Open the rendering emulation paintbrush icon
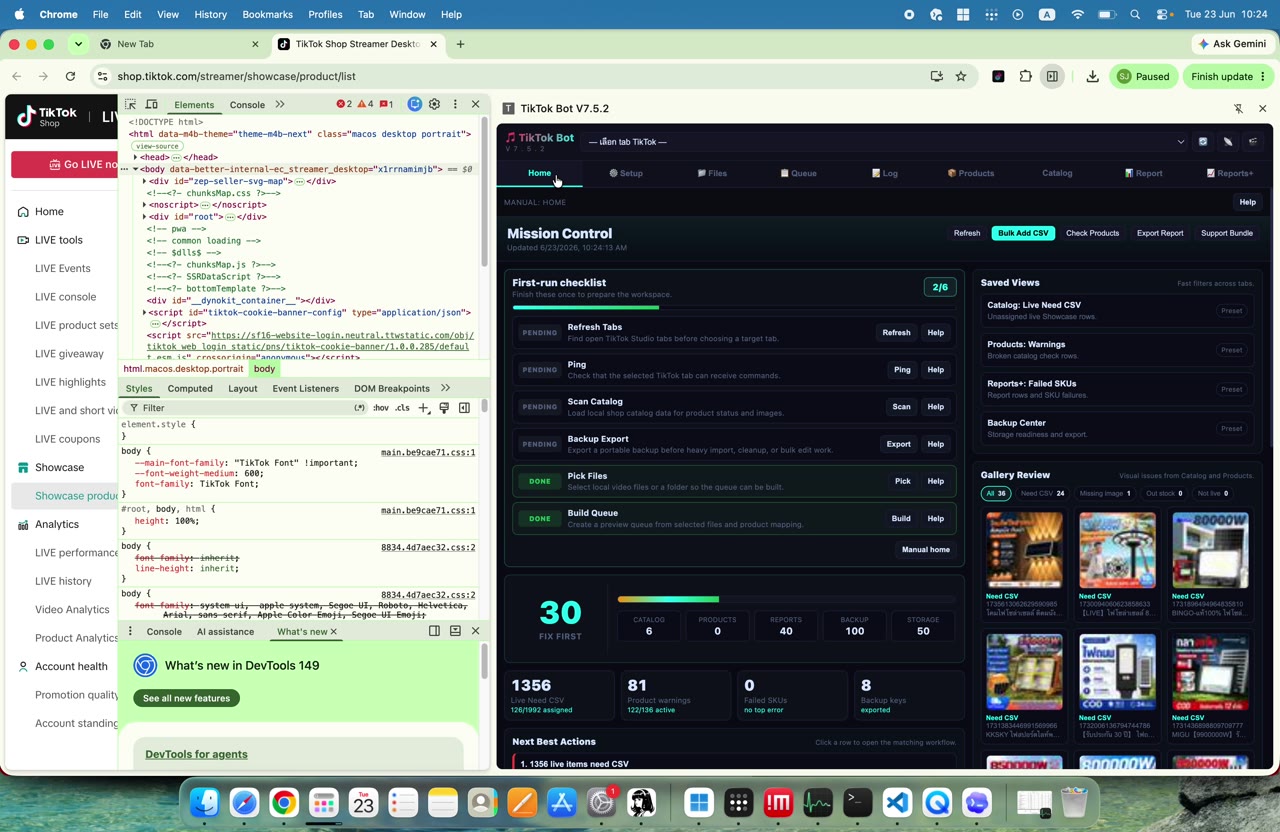The width and height of the screenshot is (1280, 832). pos(444,408)
